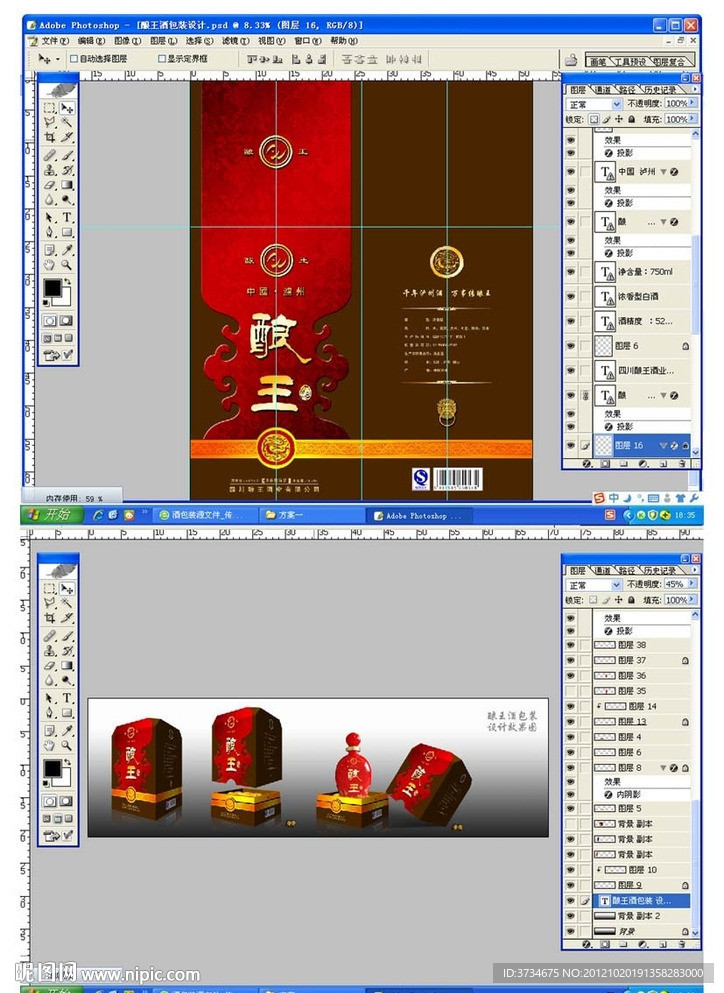Screen dimensions: 724x993
Task: Toggle visibility of the 四川酿王酒业 layer
Action: [571, 370]
